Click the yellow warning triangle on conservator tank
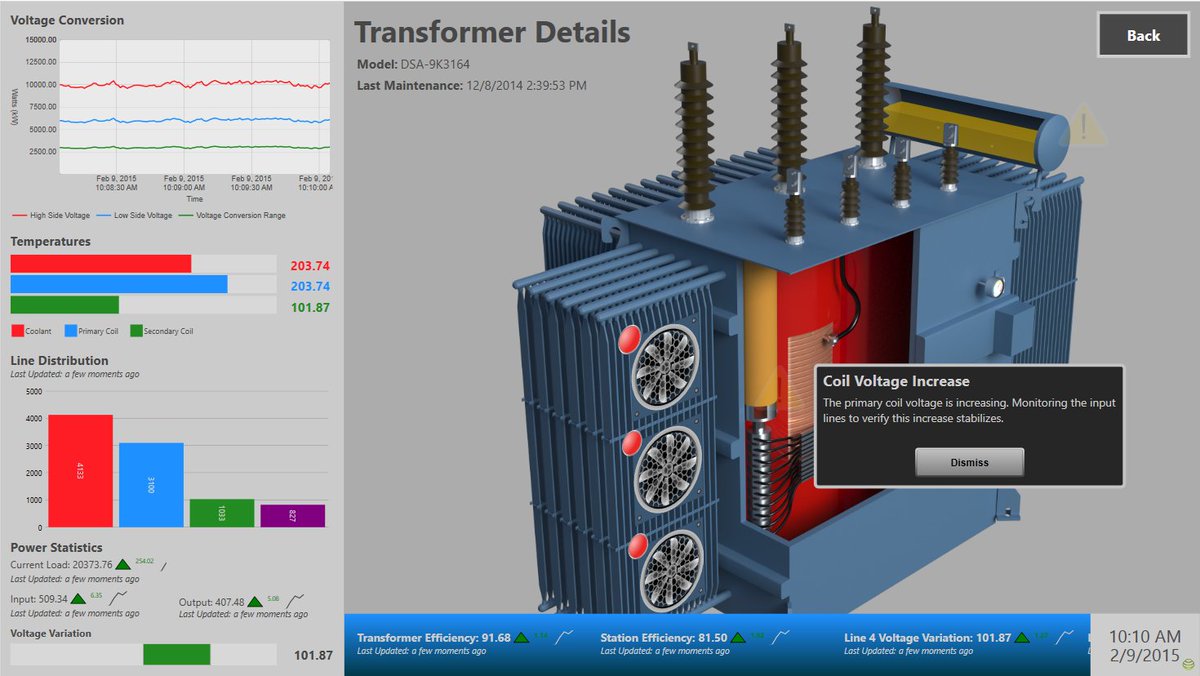Viewport: 1200px width, 676px height. (1084, 126)
